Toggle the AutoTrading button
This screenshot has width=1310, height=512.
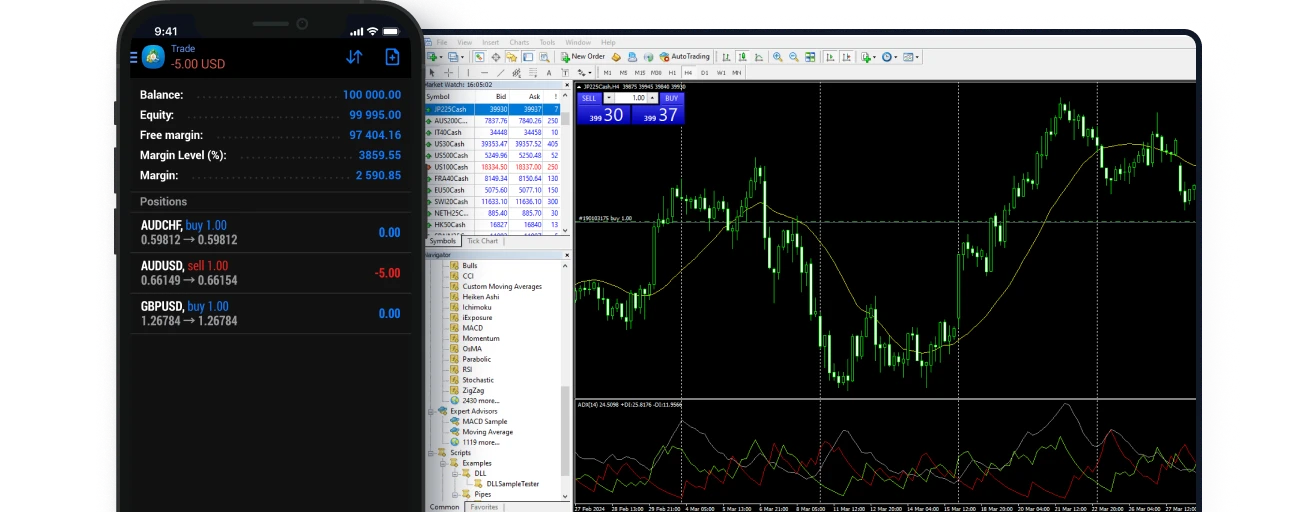tap(684, 57)
